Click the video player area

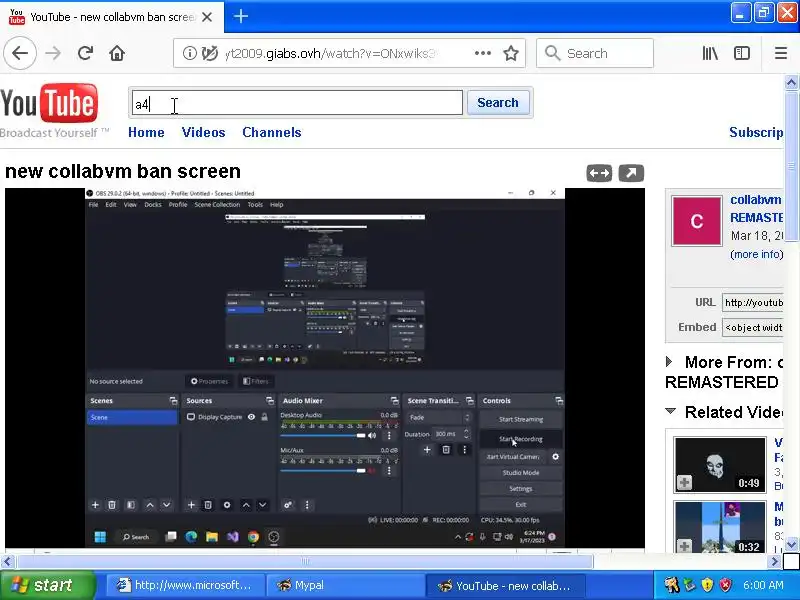pyautogui.click(x=325, y=367)
